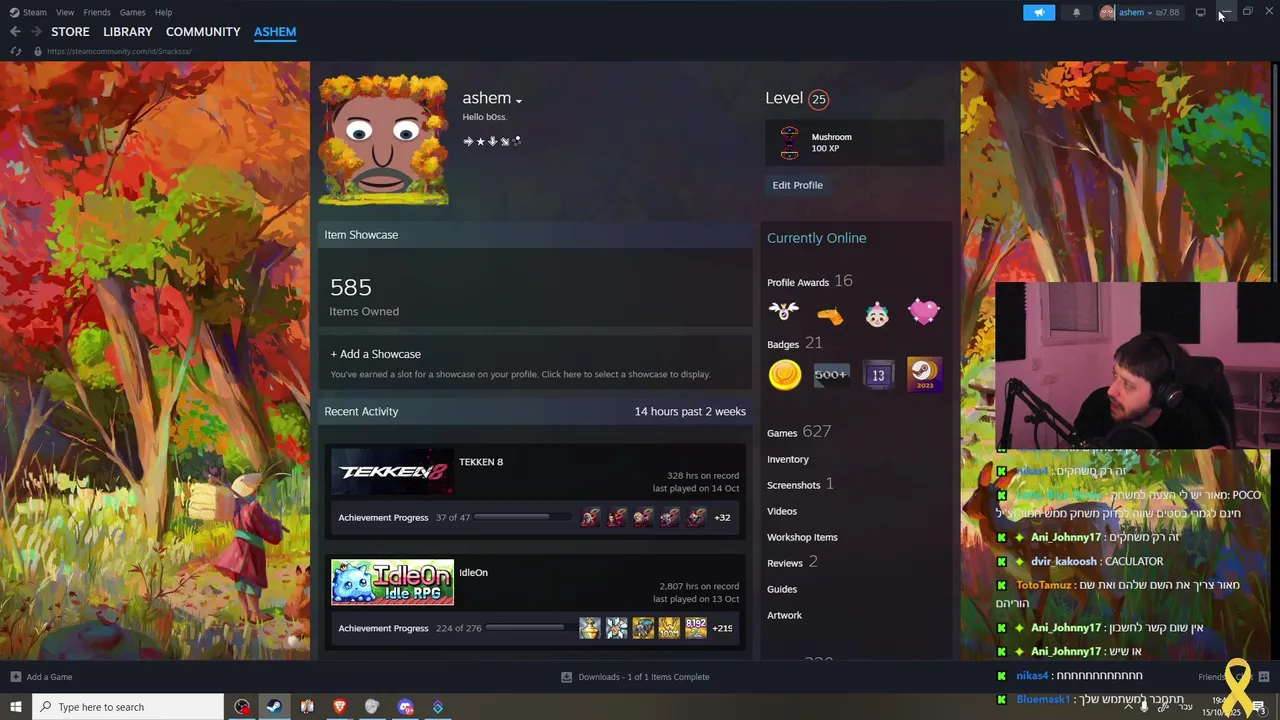
Task: Open the Videos link
Action: [782, 511]
